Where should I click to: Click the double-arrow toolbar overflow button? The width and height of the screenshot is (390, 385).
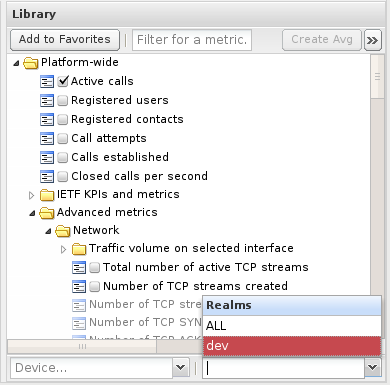point(373,40)
